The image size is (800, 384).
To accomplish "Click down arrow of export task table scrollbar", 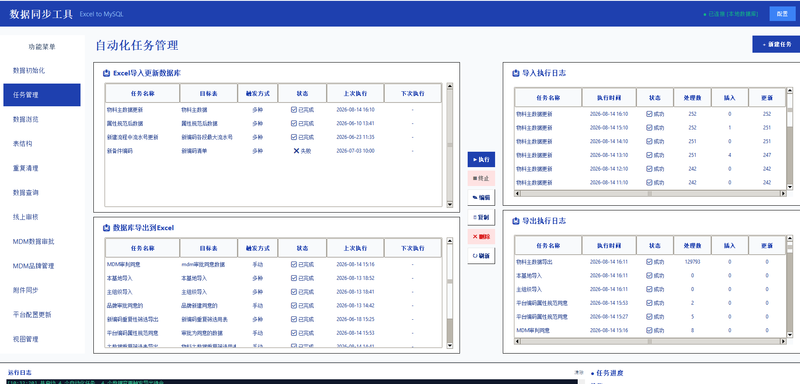I will (449, 346).
